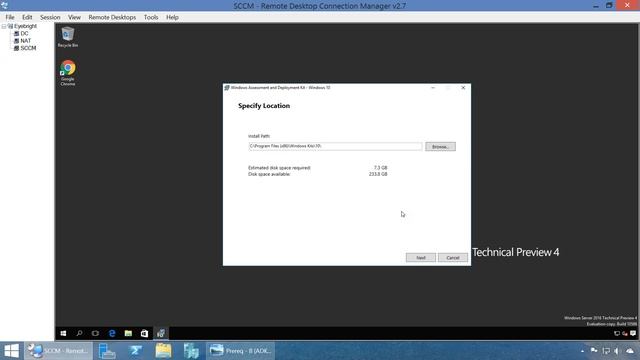Screen dimensions: 640x360
Task: Click Cancel in the ADK setup dialog
Action: point(453,258)
